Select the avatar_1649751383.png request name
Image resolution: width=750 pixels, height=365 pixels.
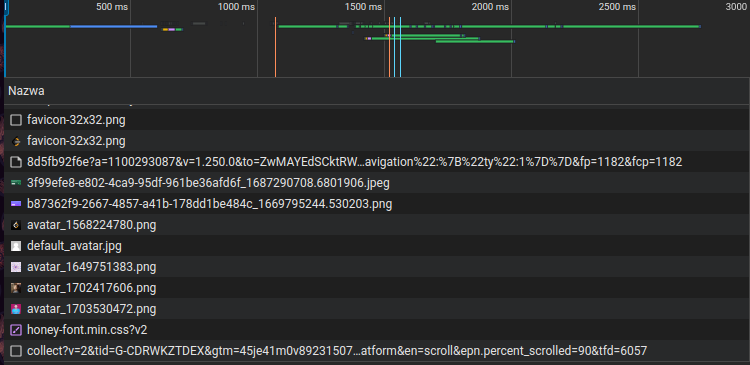(x=91, y=267)
